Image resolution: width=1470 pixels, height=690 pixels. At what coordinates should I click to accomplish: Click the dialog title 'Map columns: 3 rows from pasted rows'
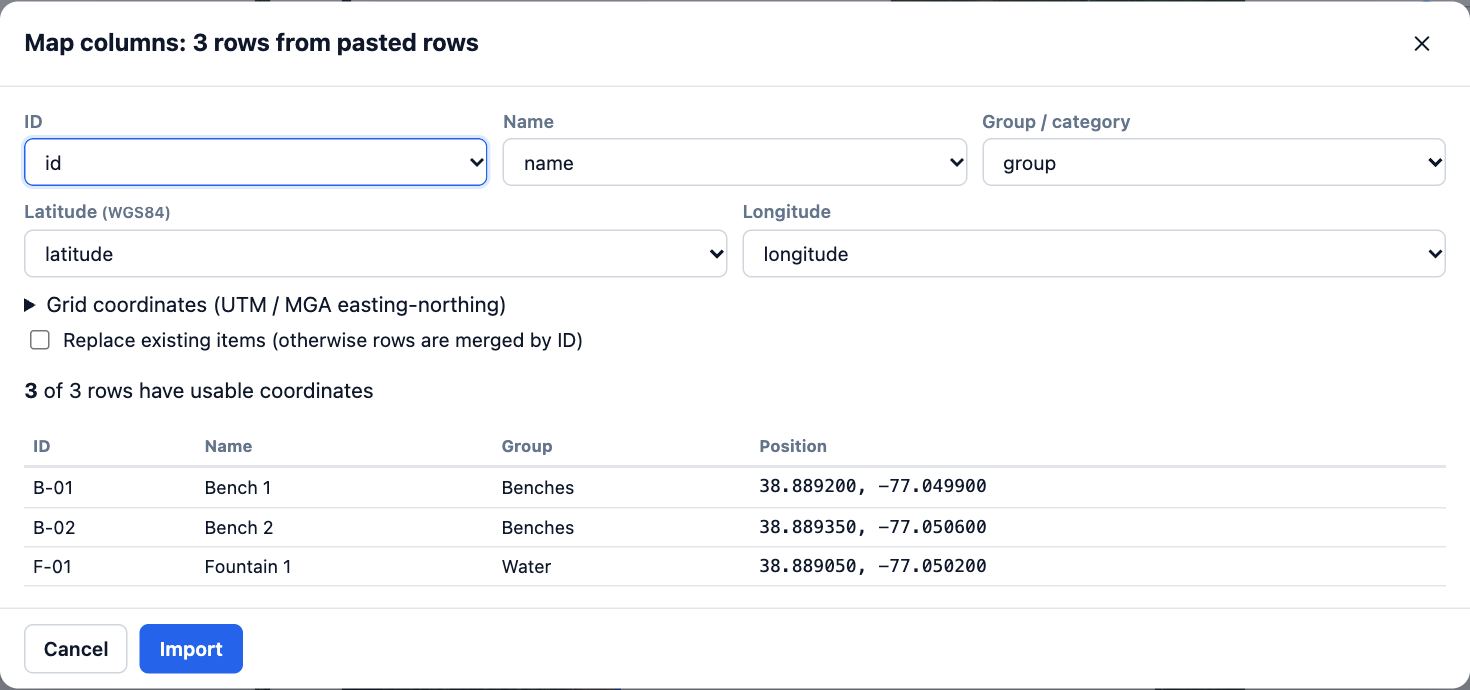(x=251, y=43)
